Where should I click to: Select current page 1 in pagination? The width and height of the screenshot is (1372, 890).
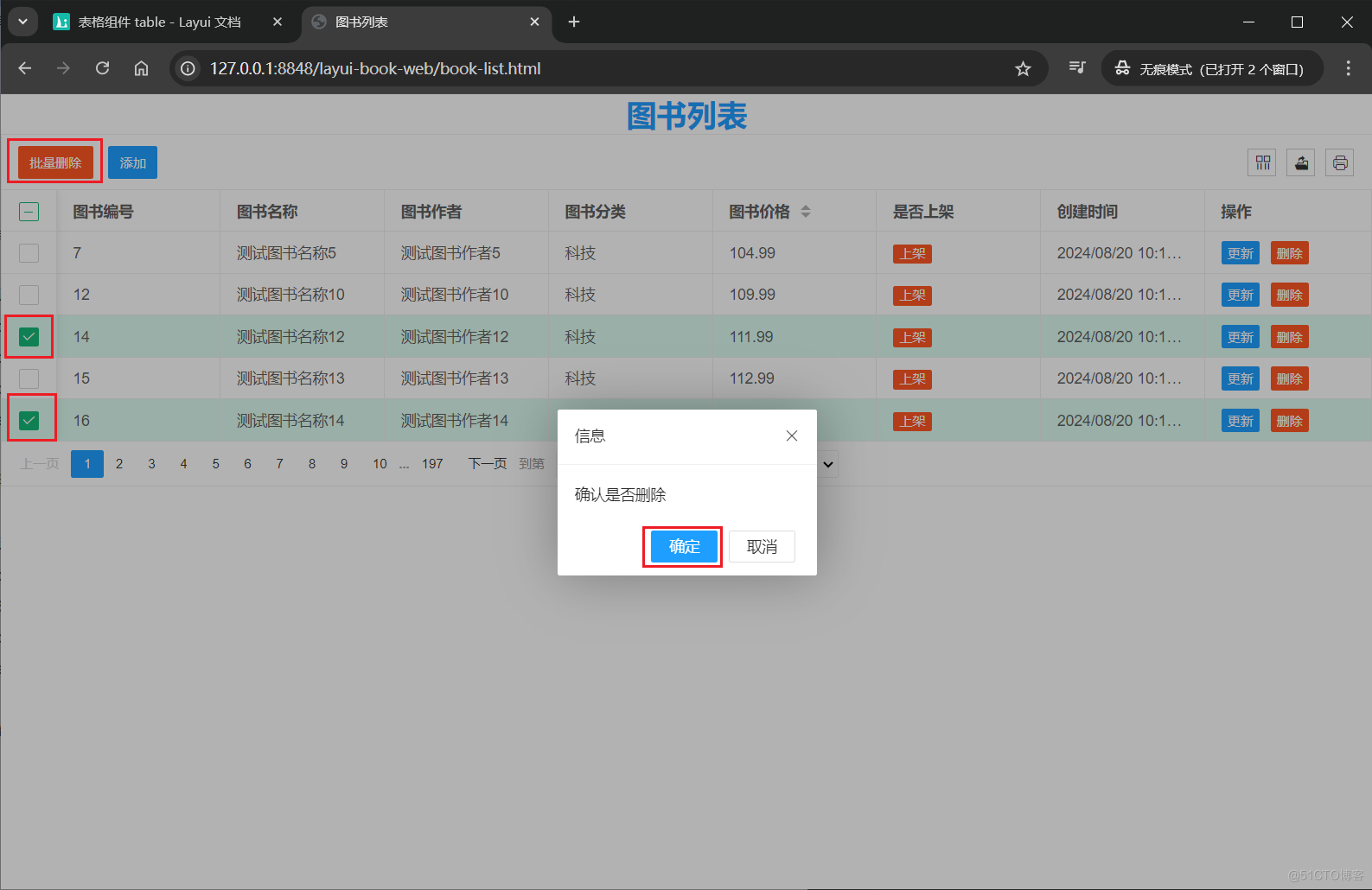(x=87, y=464)
